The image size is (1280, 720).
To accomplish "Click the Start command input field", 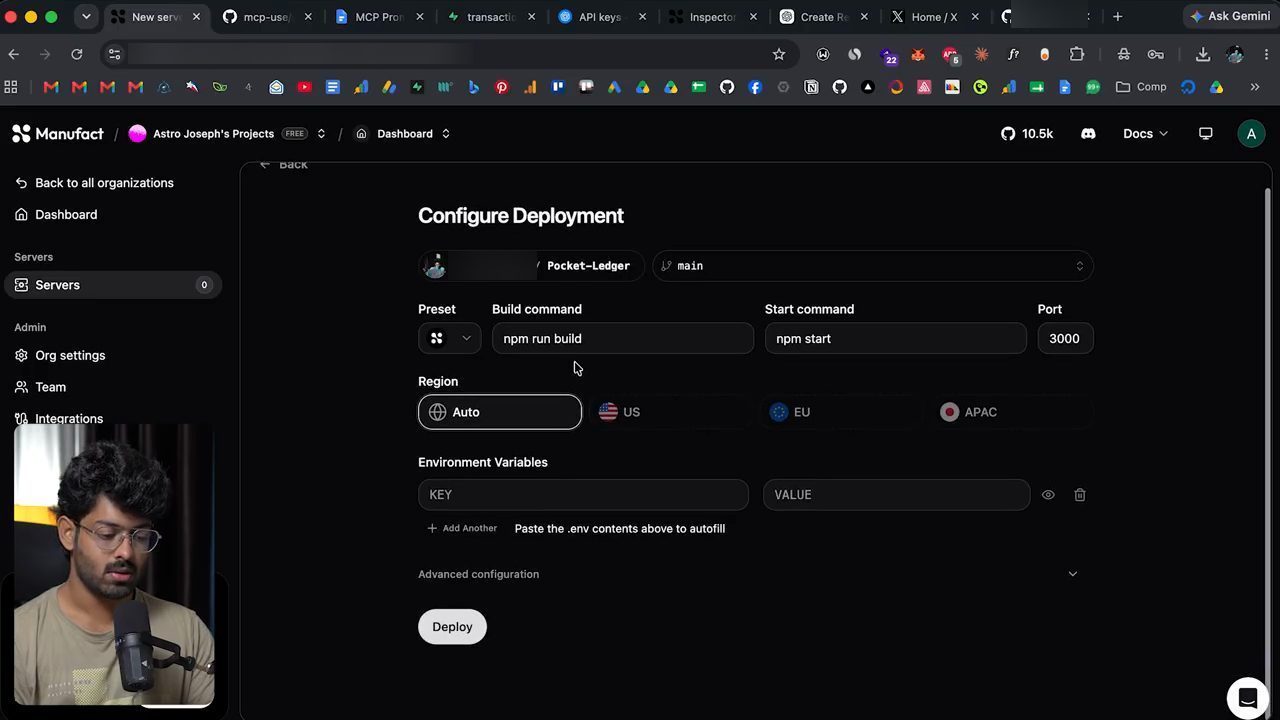I will [896, 338].
